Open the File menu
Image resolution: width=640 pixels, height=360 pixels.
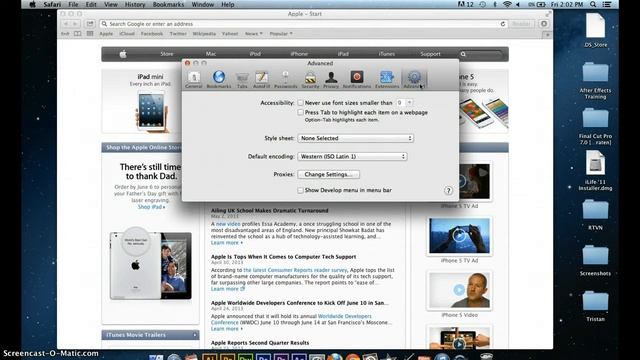pos(73,4)
